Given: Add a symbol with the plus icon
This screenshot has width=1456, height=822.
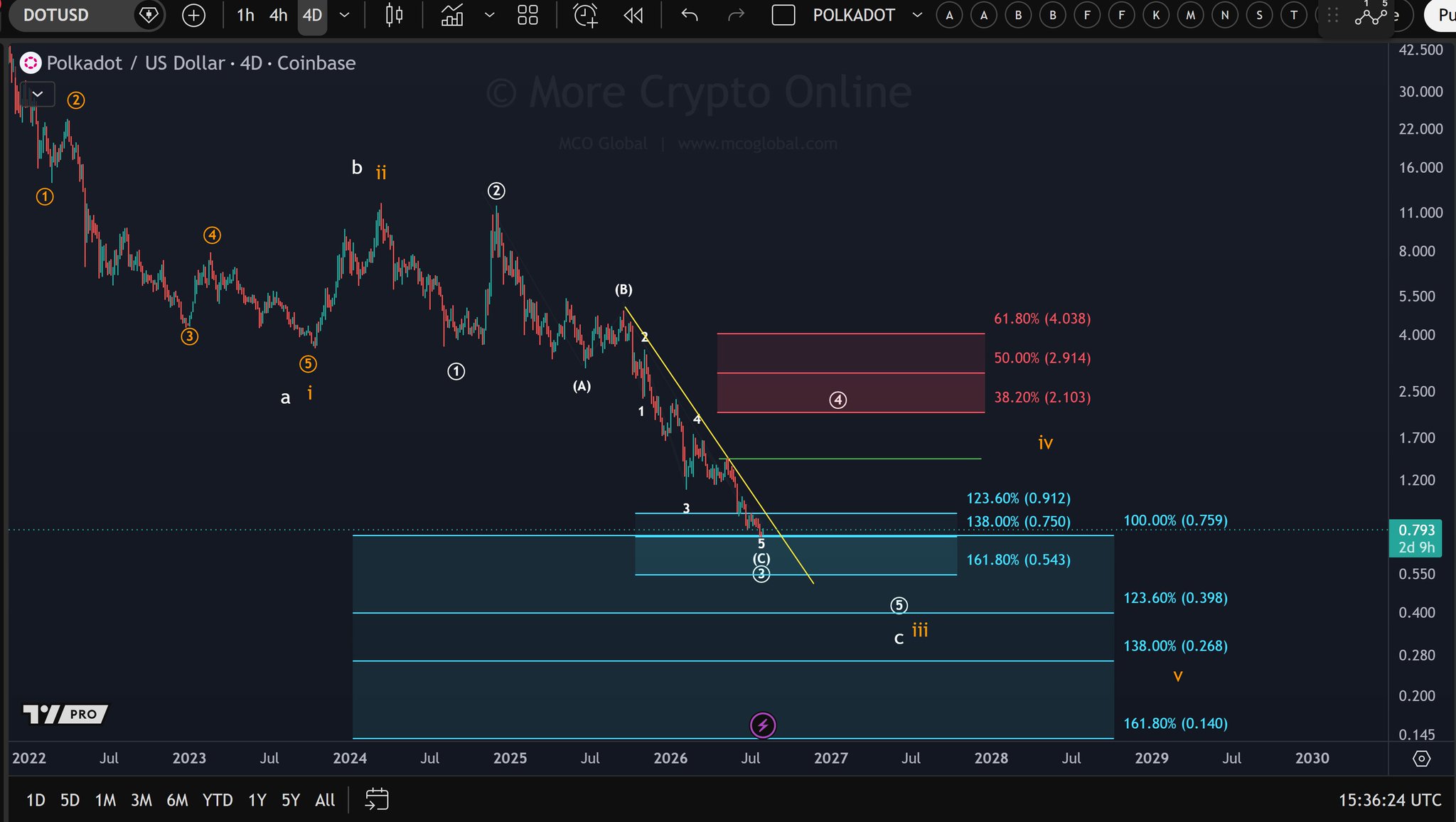Looking at the screenshot, I should coord(193,15).
